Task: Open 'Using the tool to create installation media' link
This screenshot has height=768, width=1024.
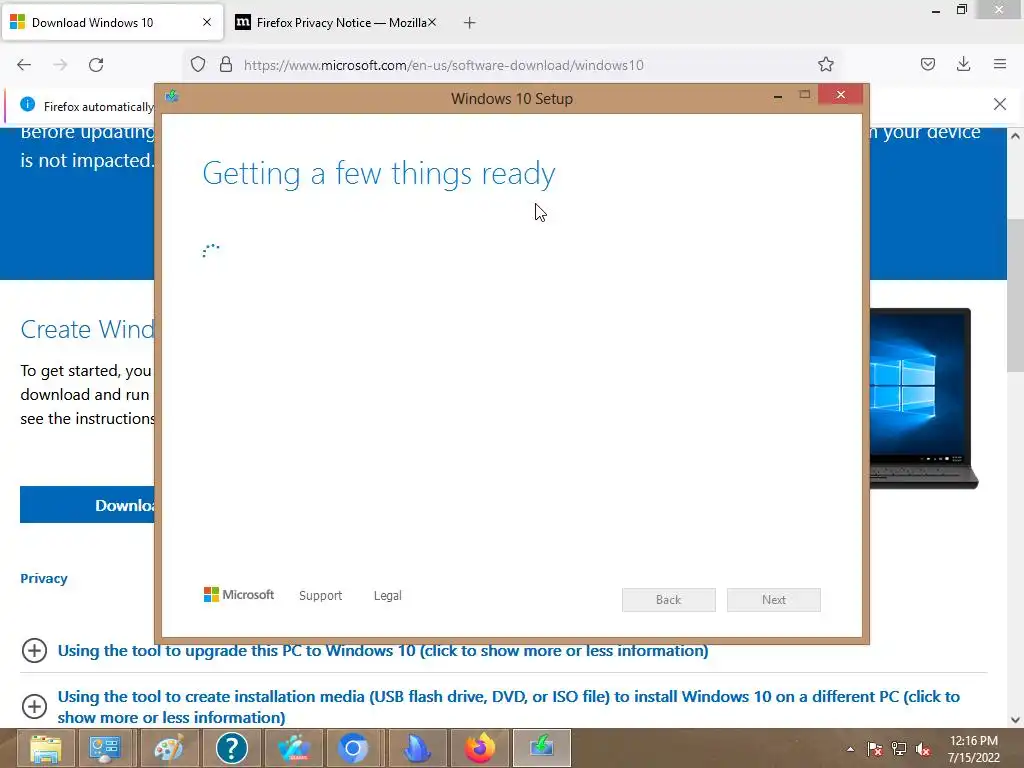Action: [x=509, y=707]
